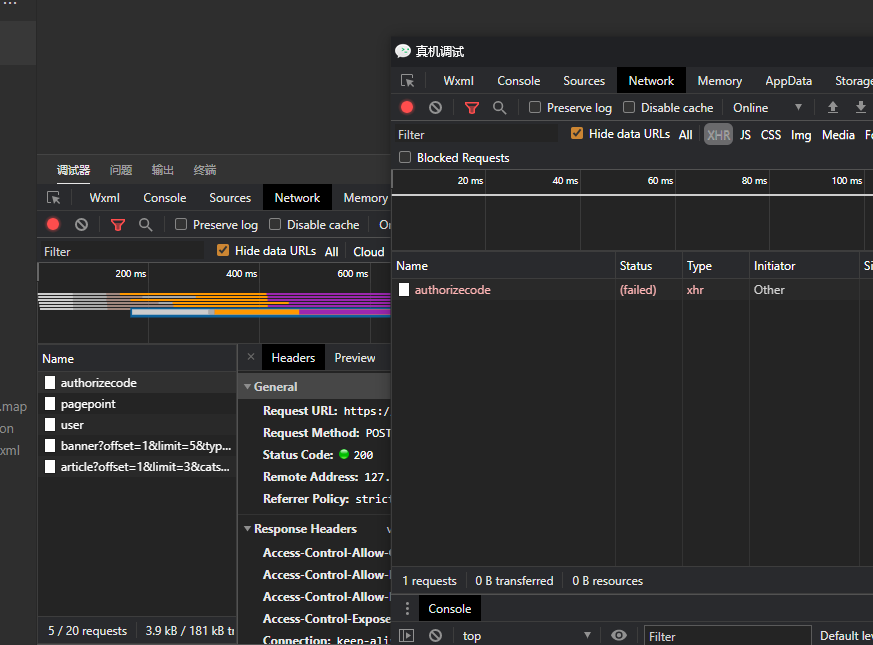Open Memory tab in 真机调试 window
This screenshot has width=873, height=645.
pyautogui.click(x=719, y=81)
